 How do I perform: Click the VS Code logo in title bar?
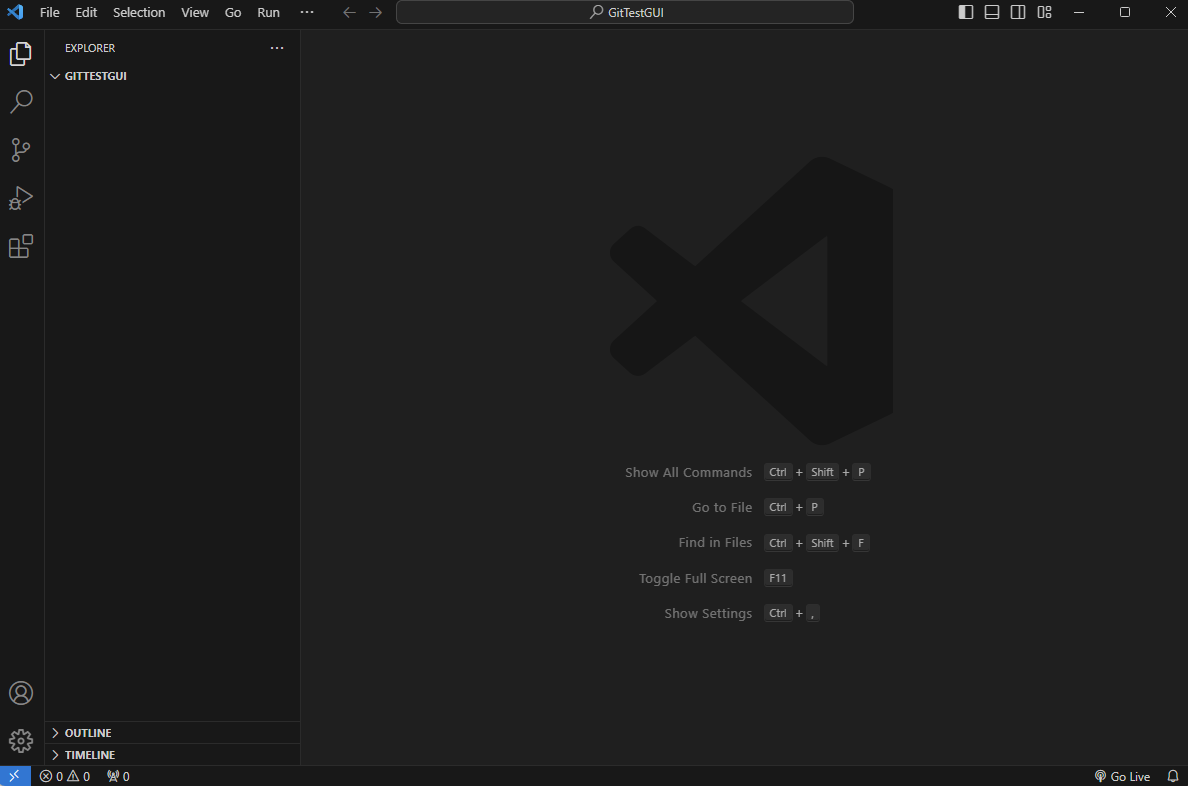click(15, 12)
